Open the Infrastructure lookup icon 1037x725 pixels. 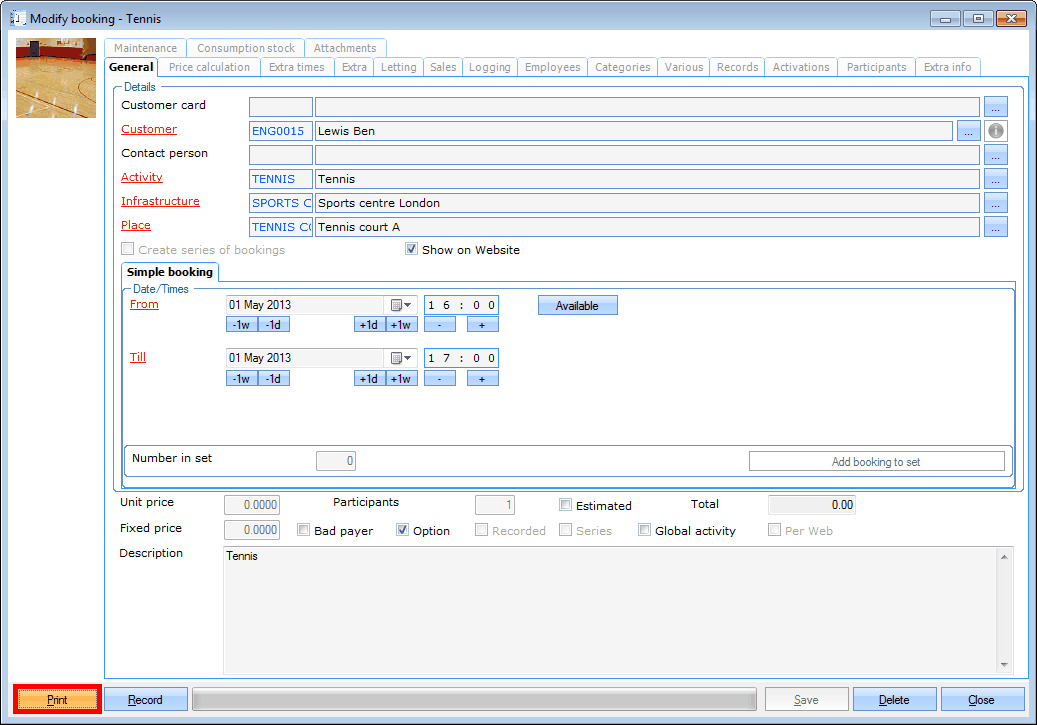996,202
